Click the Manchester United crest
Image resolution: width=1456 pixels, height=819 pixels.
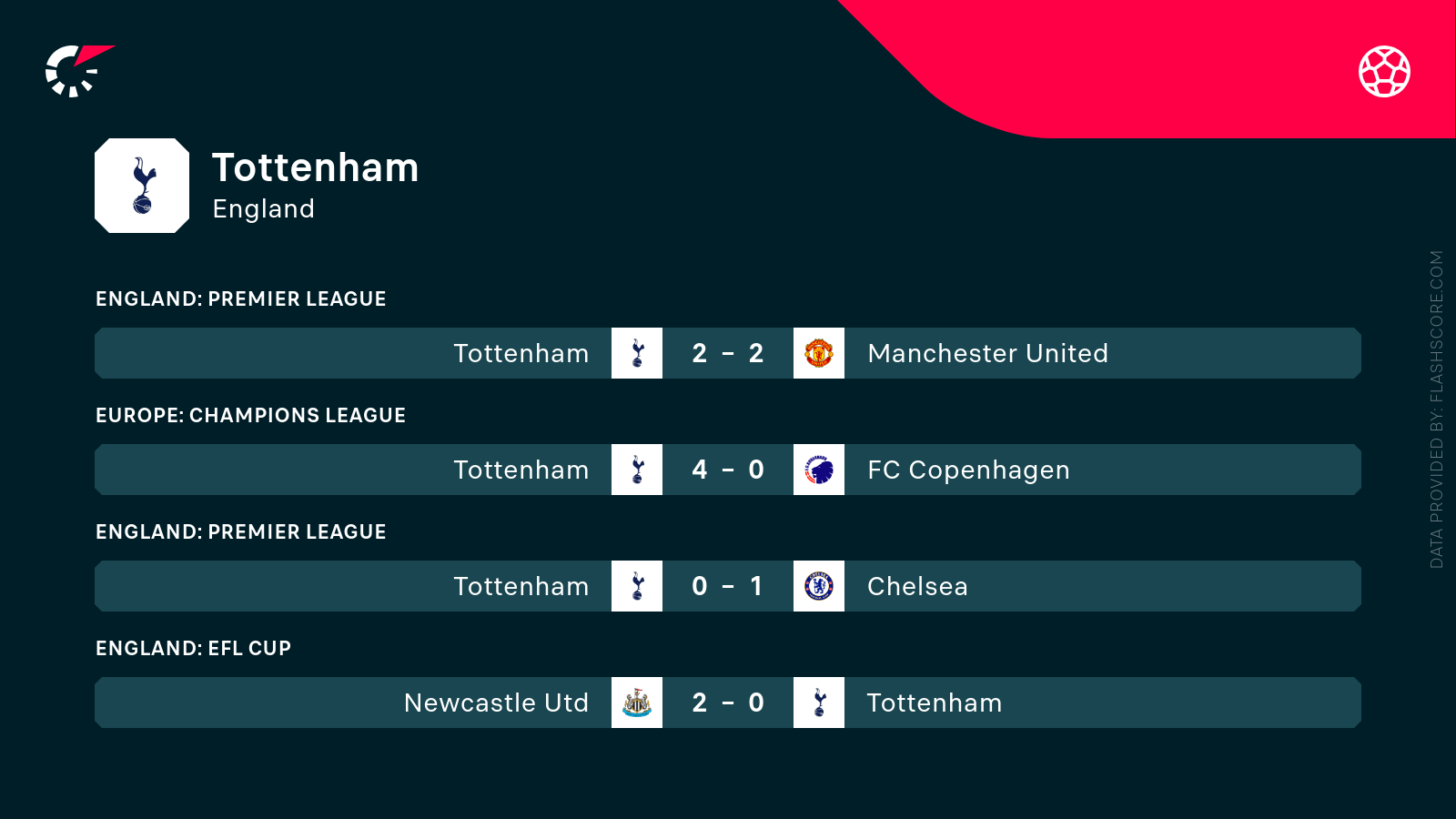coord(819,353)
